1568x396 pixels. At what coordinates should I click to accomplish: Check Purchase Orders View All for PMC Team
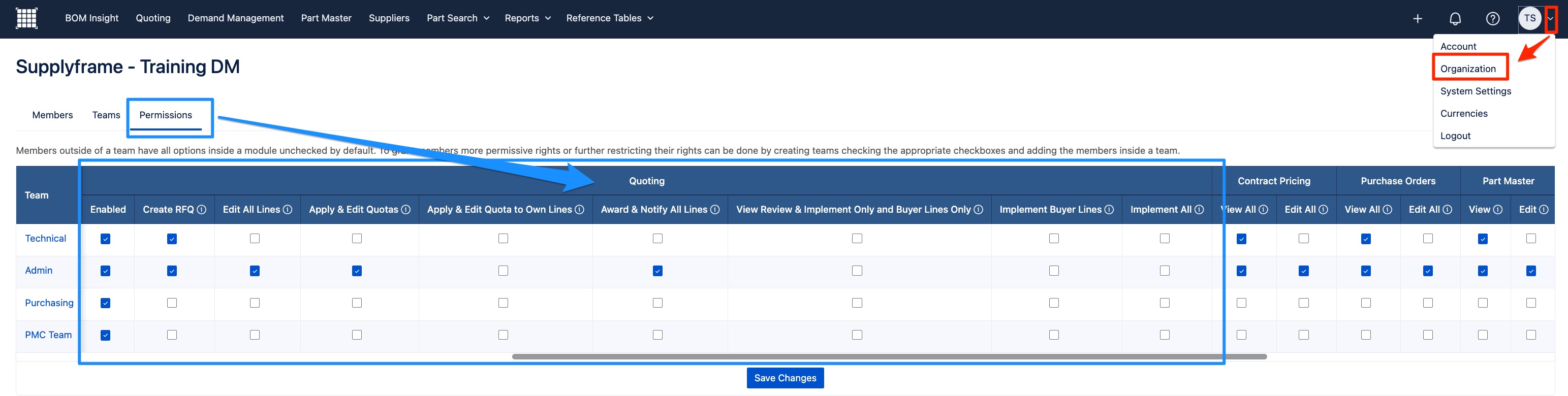pos(1366,335)
